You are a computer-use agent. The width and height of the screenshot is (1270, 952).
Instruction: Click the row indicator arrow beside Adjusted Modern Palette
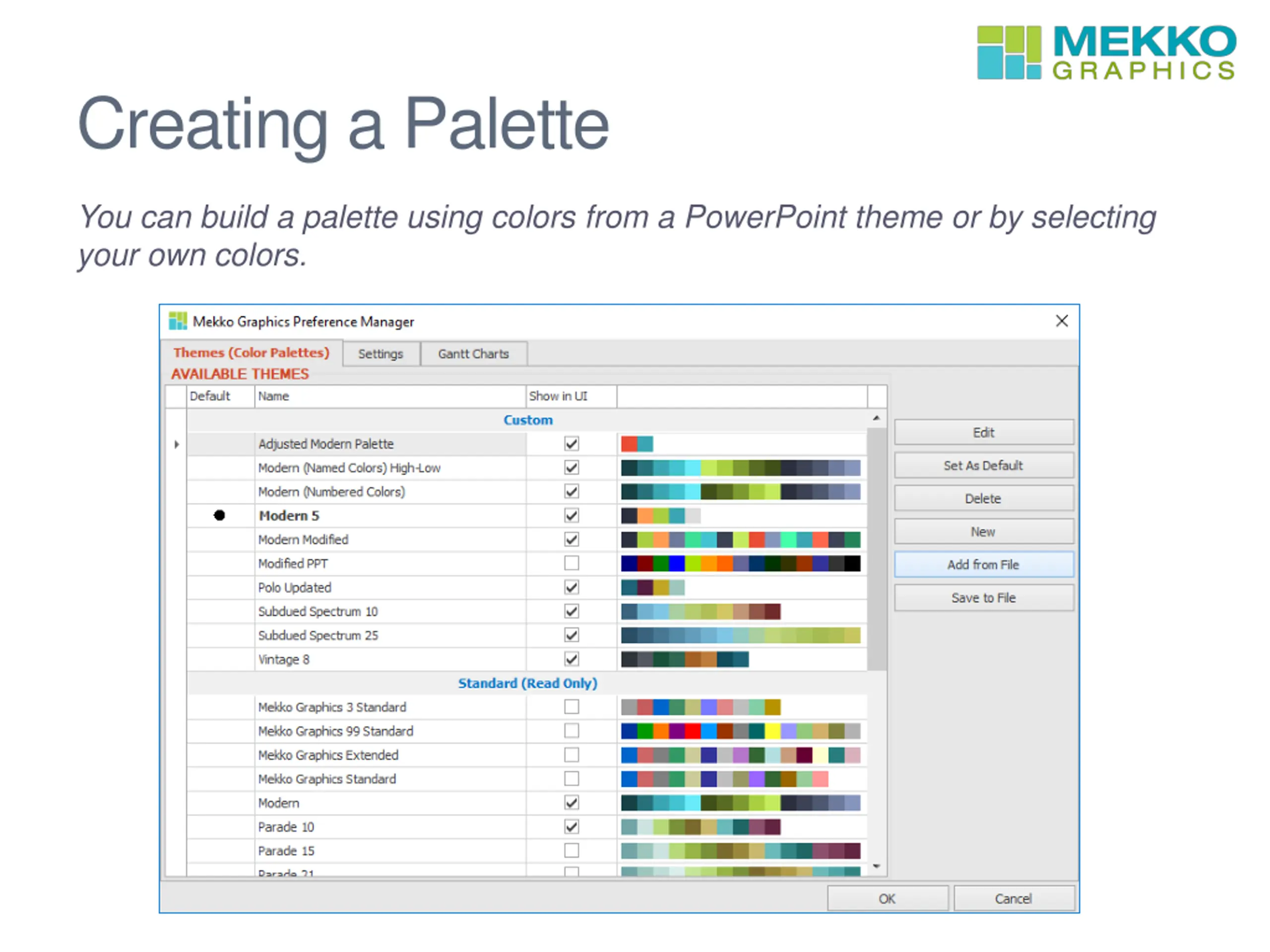(x=176, y=444)
